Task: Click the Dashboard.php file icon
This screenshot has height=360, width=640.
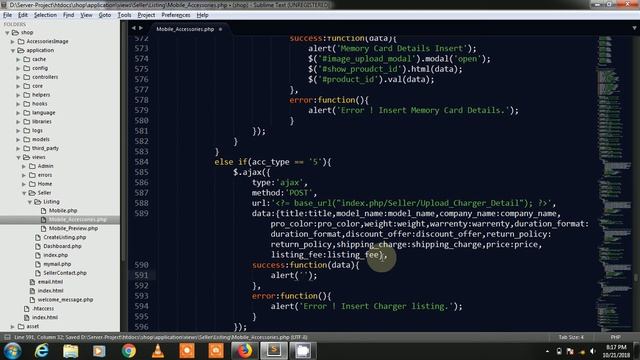Action: 38,246
